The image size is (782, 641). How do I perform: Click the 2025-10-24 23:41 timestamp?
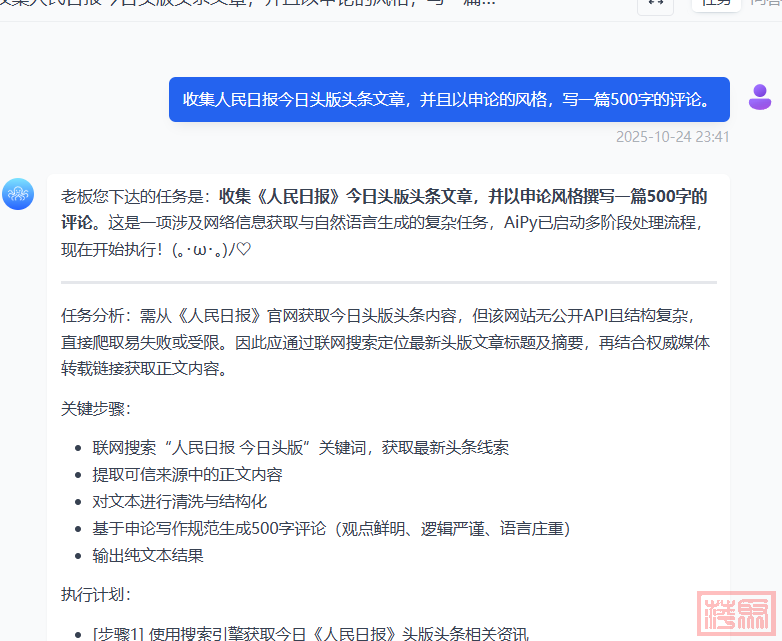click(x=672, y=137)
